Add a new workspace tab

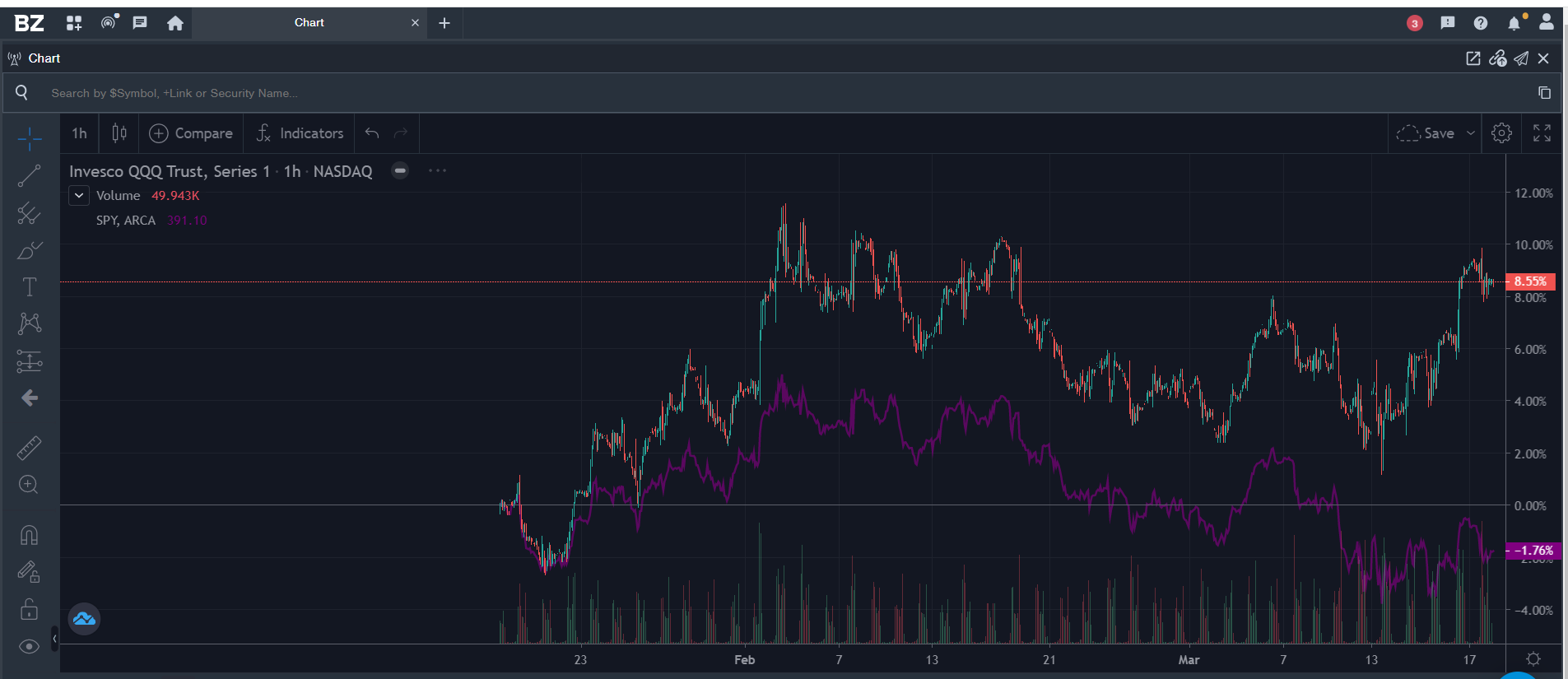pyautogui.click(x=444, y=23)
